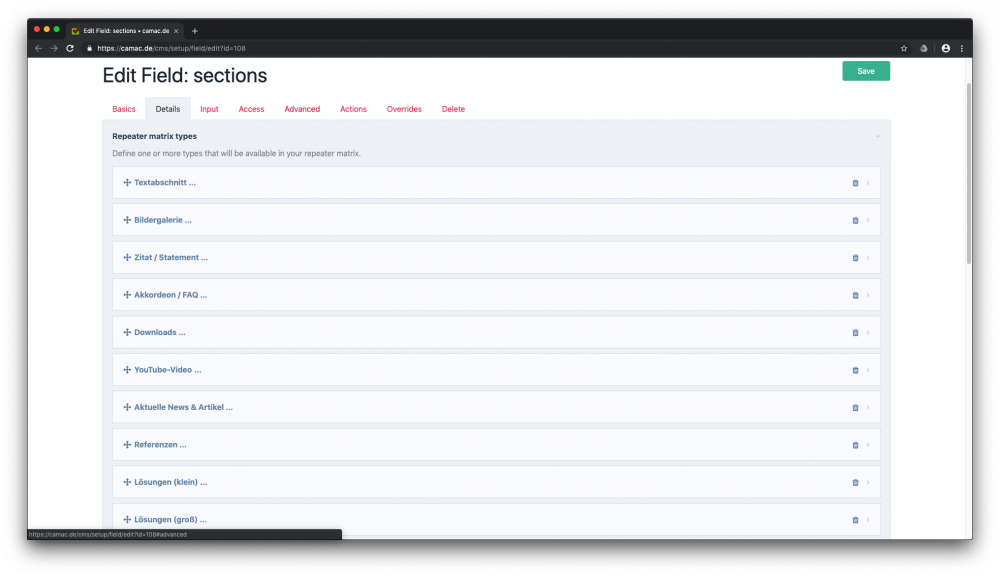1000x576 pixels.
Task: Click the drag handle of Zitat / Statement
Action: (x=127, y=258)
